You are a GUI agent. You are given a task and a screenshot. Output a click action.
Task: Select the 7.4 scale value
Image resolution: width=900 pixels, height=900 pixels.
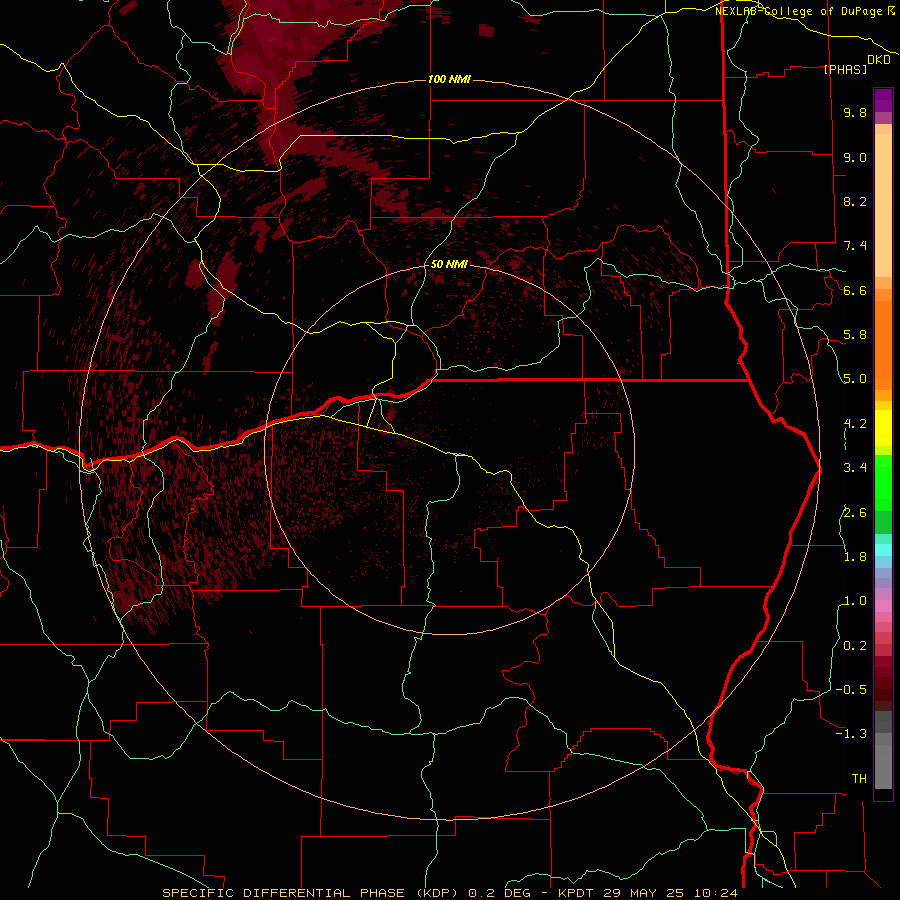(x=855, y=246)
